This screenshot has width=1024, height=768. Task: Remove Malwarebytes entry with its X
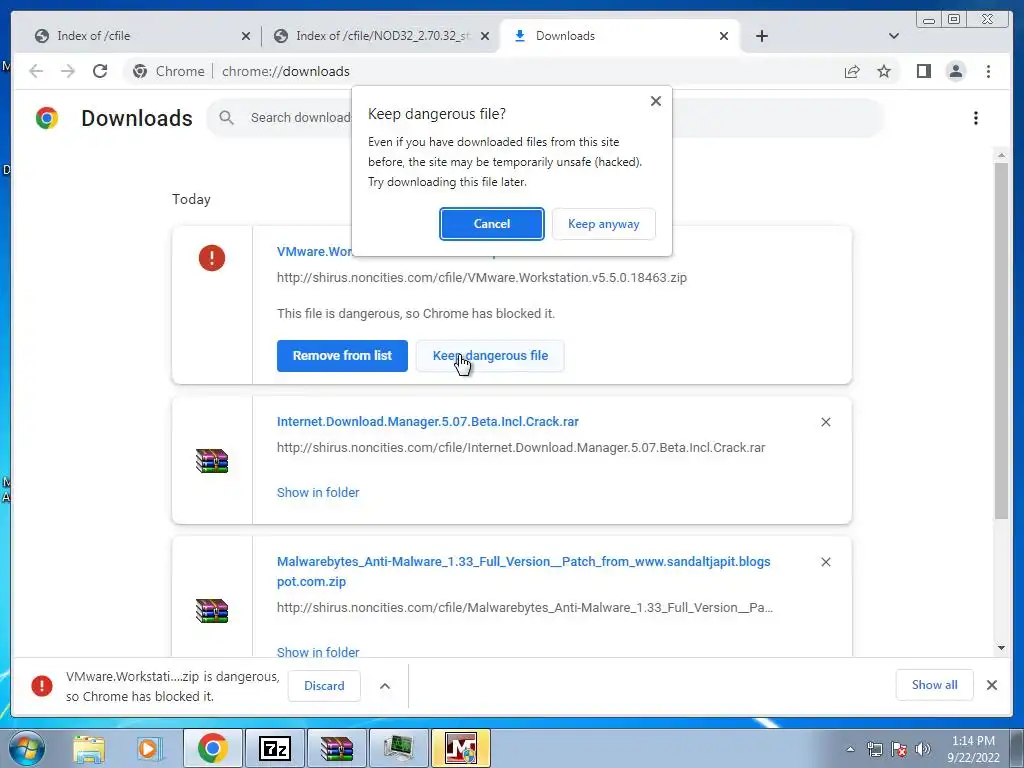click(825, 562)
